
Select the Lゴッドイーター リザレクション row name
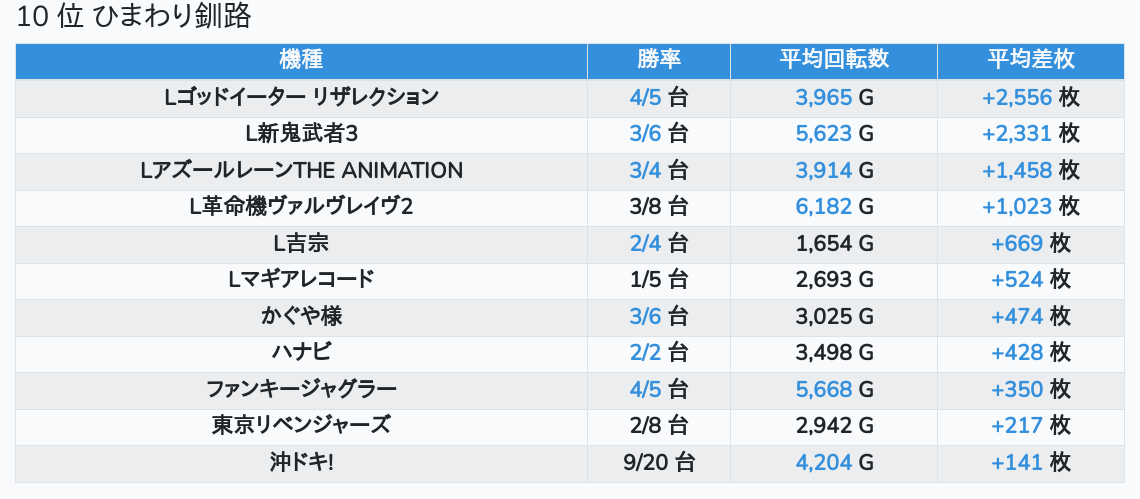(301, 97)
